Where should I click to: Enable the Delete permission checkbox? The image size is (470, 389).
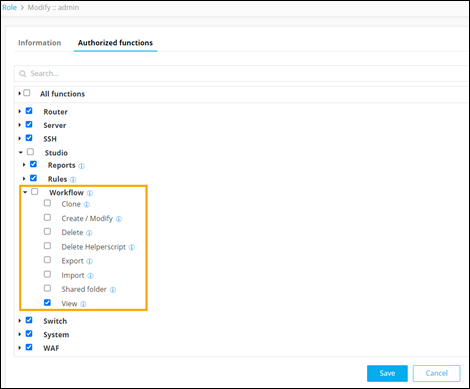pos(47,231)
